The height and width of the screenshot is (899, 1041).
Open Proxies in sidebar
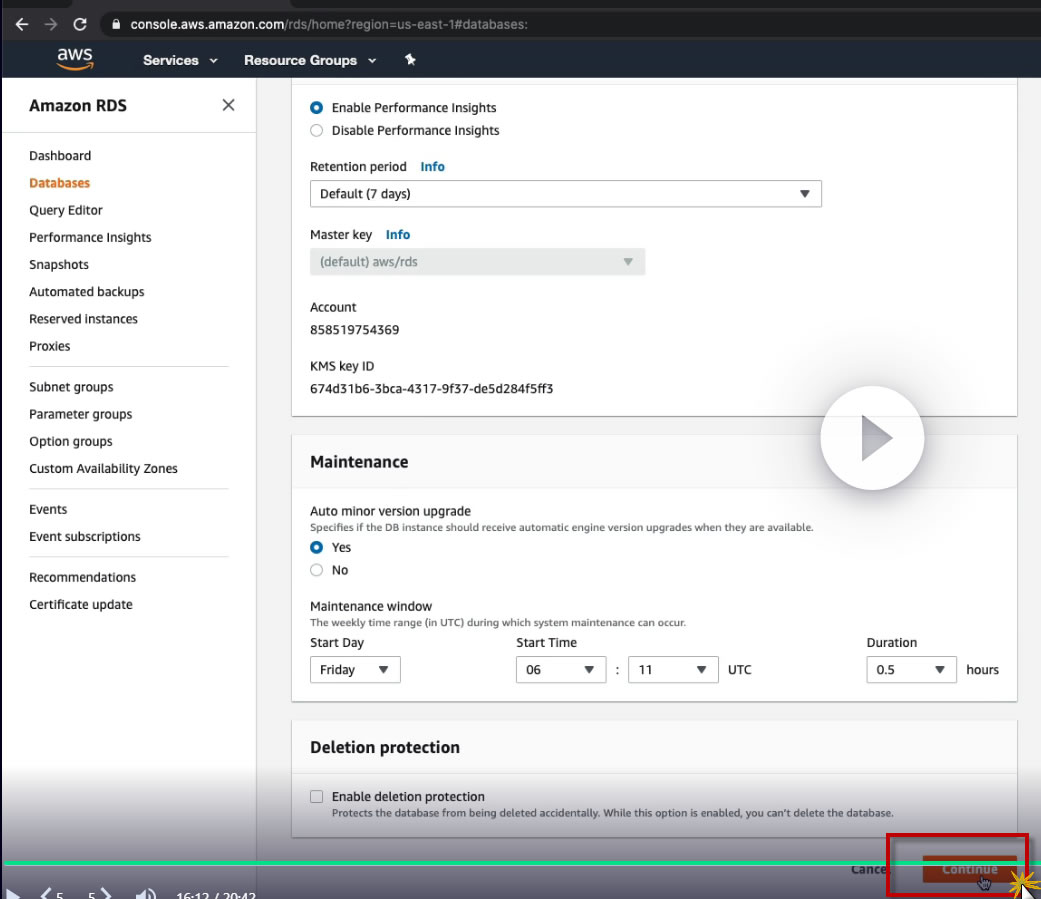(x=49, y=346)
